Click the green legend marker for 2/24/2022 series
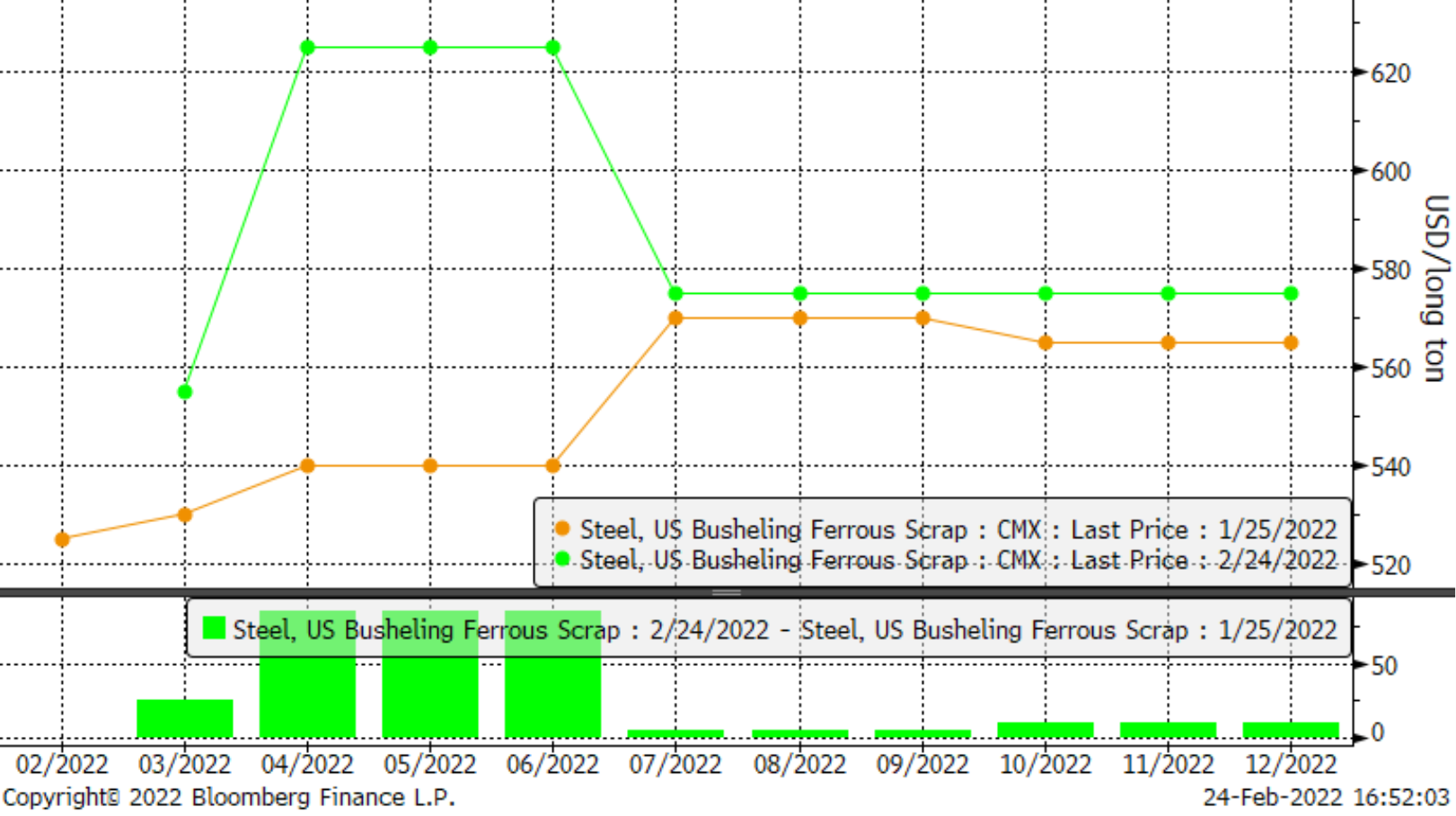This screenshot has width=1456, height=816. (562, 559)
